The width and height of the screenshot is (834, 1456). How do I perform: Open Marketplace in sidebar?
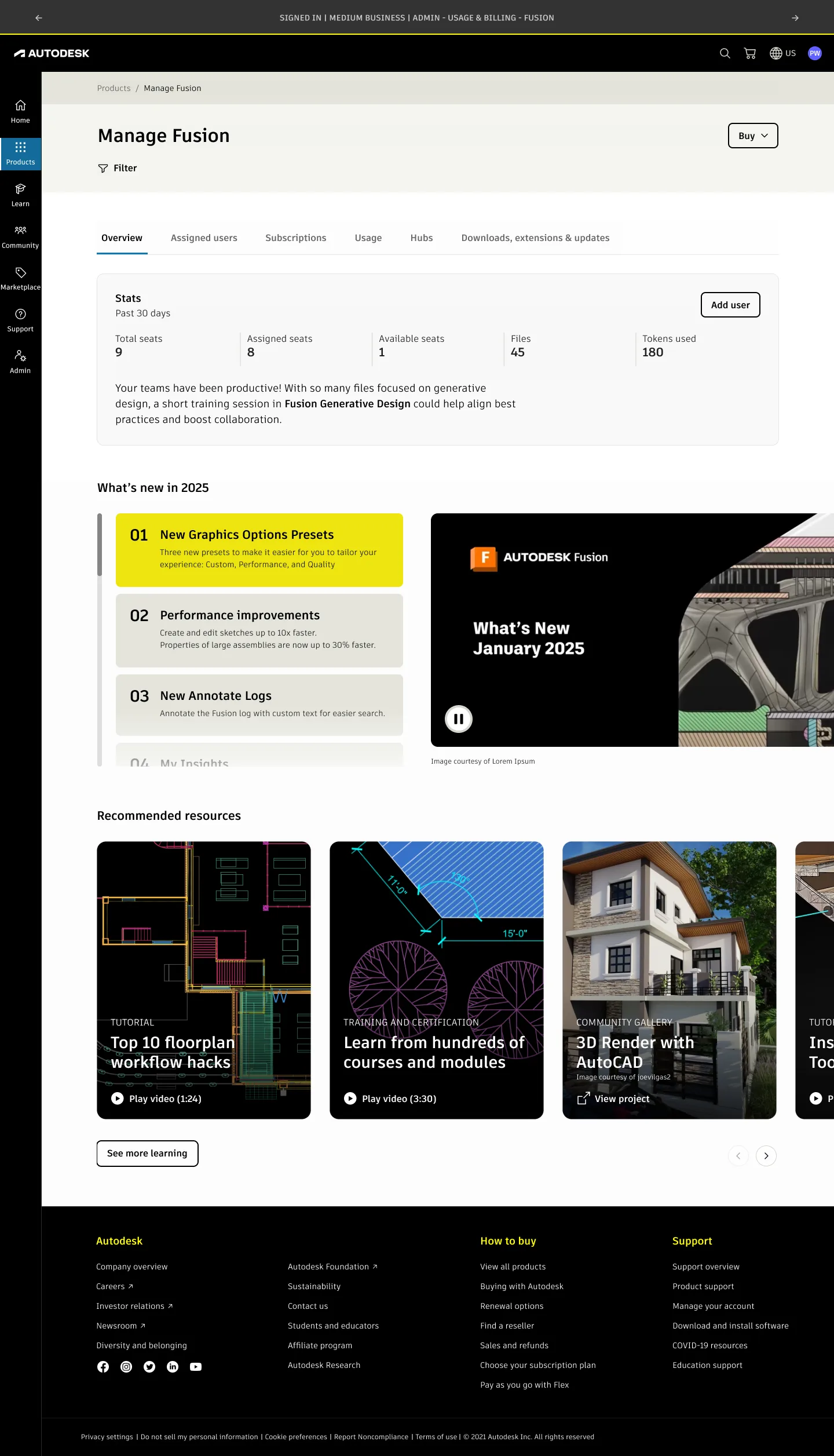[x=20, y=279]
